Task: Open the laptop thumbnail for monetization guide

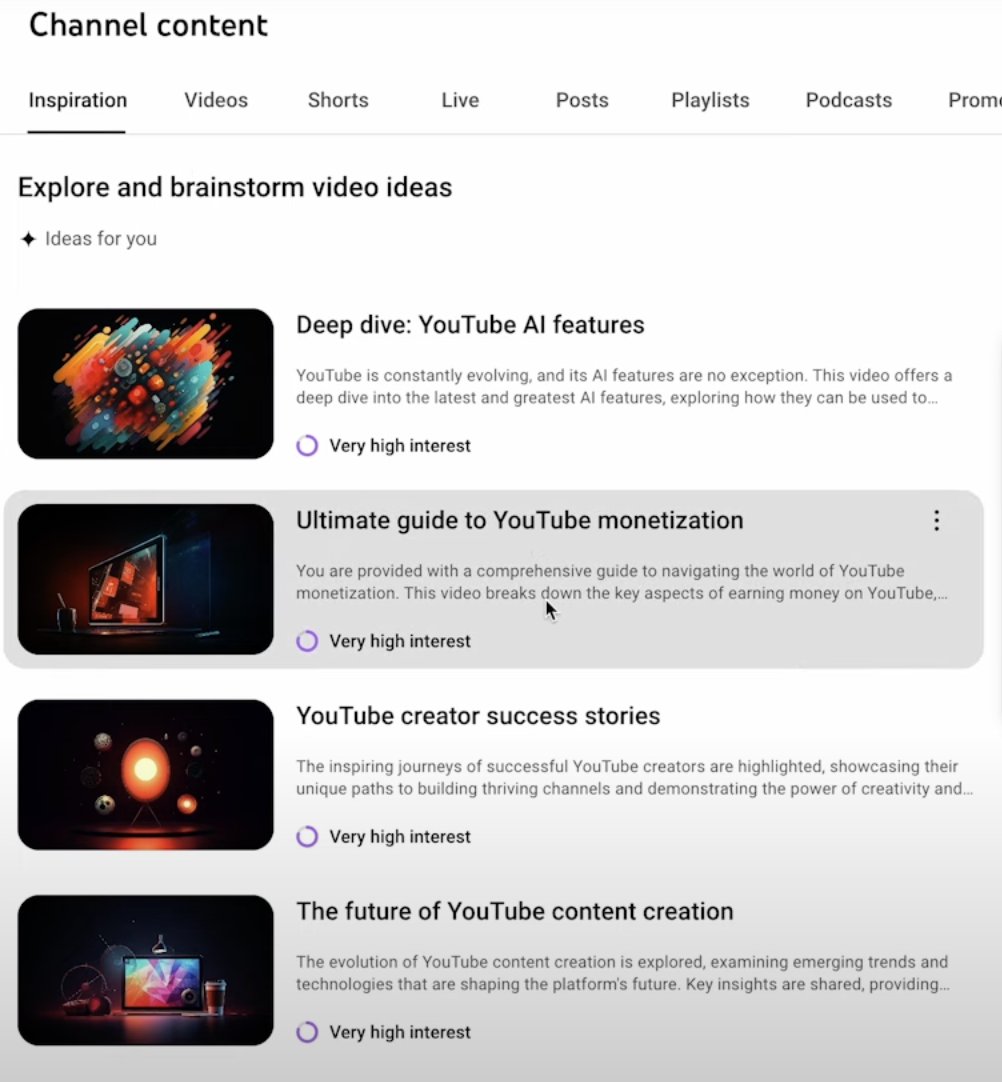Action: 146,579
